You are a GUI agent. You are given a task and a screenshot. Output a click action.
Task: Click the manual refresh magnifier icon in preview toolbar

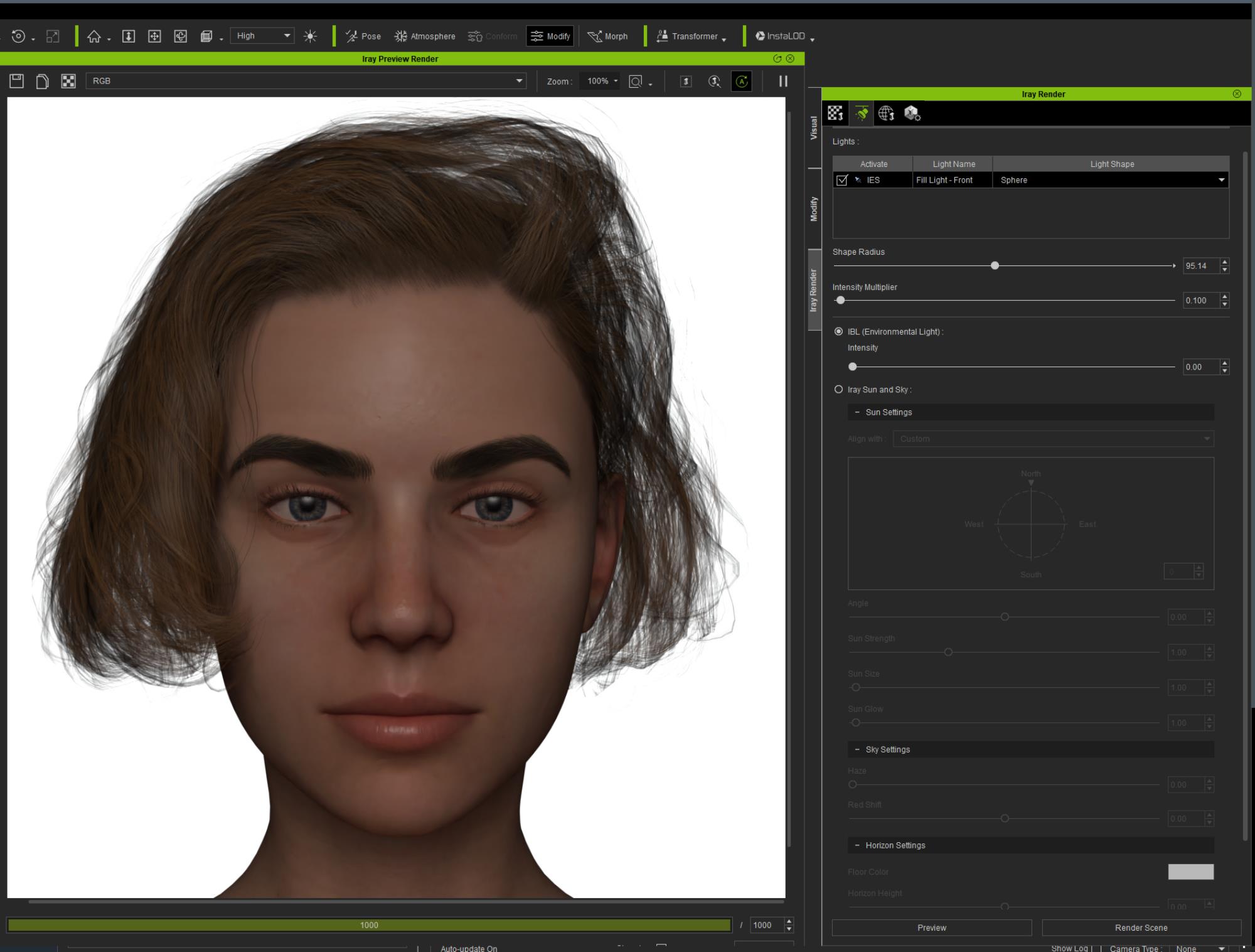[x=715, y=82]
